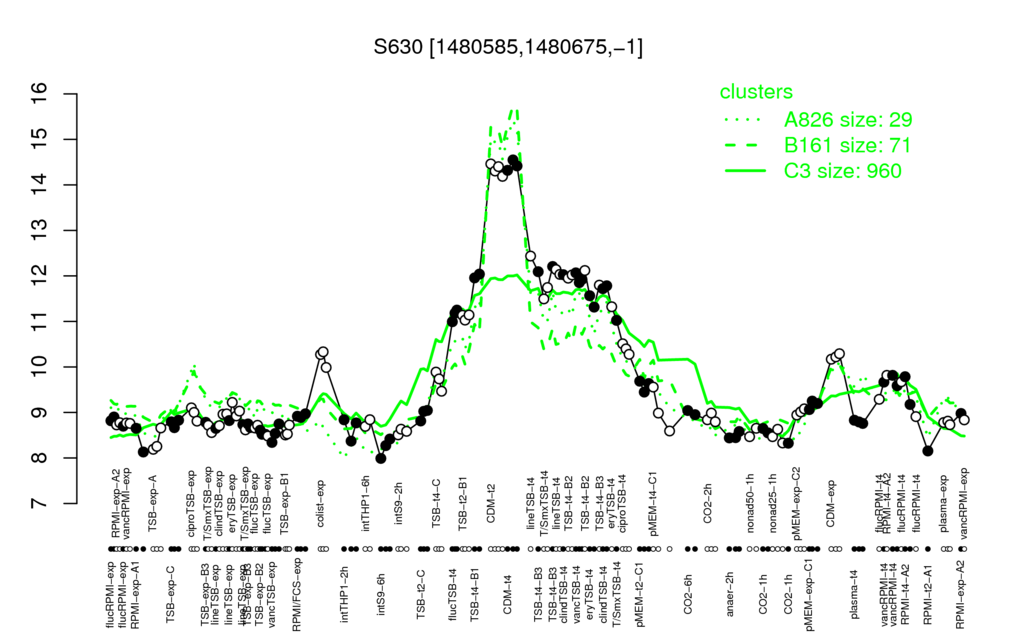Click y-axis tick label 9
This screenshot has width=1024, height=640.
pos(40,413)
